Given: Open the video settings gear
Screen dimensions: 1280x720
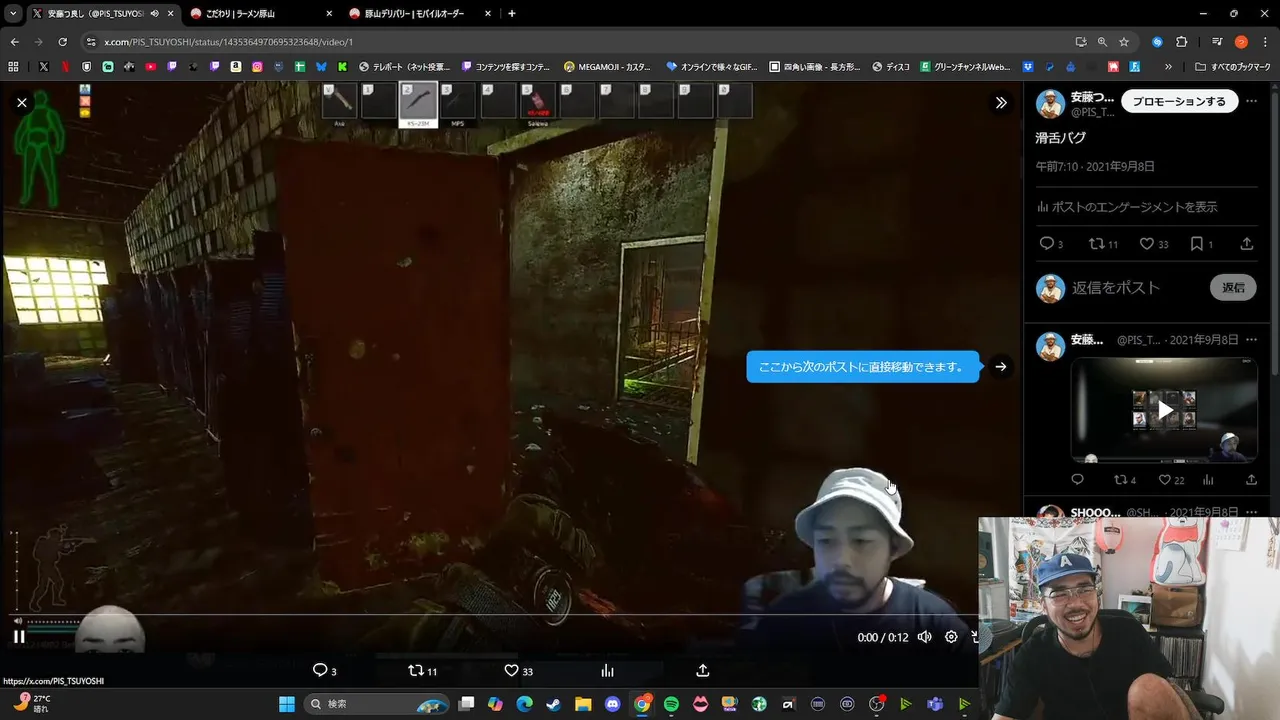Looking at the screenshot, I should pyautogui.click(x=951, y=637).
